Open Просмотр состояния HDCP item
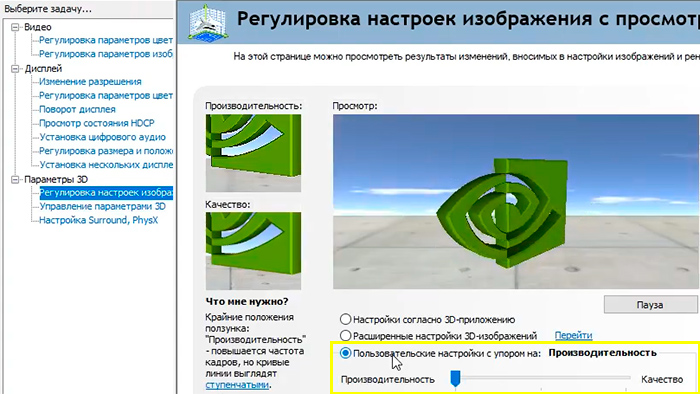 coord(96,123)
